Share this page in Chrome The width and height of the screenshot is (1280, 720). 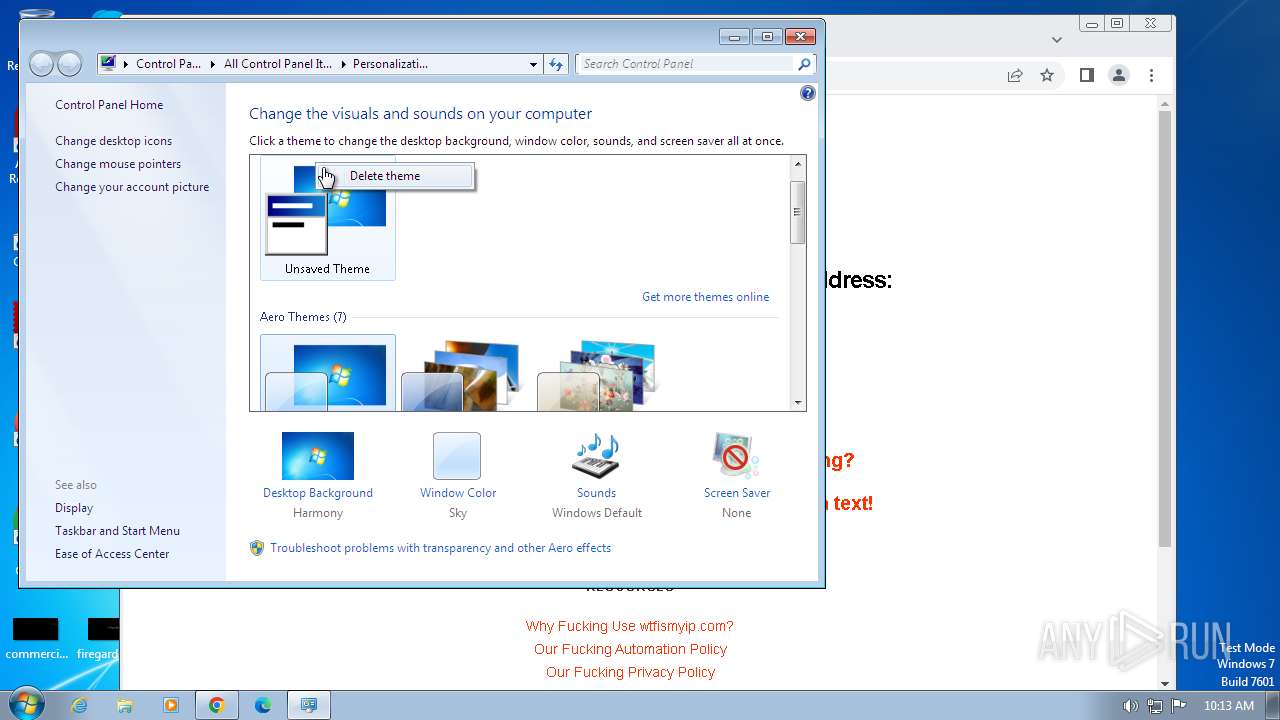(1015, 75)
